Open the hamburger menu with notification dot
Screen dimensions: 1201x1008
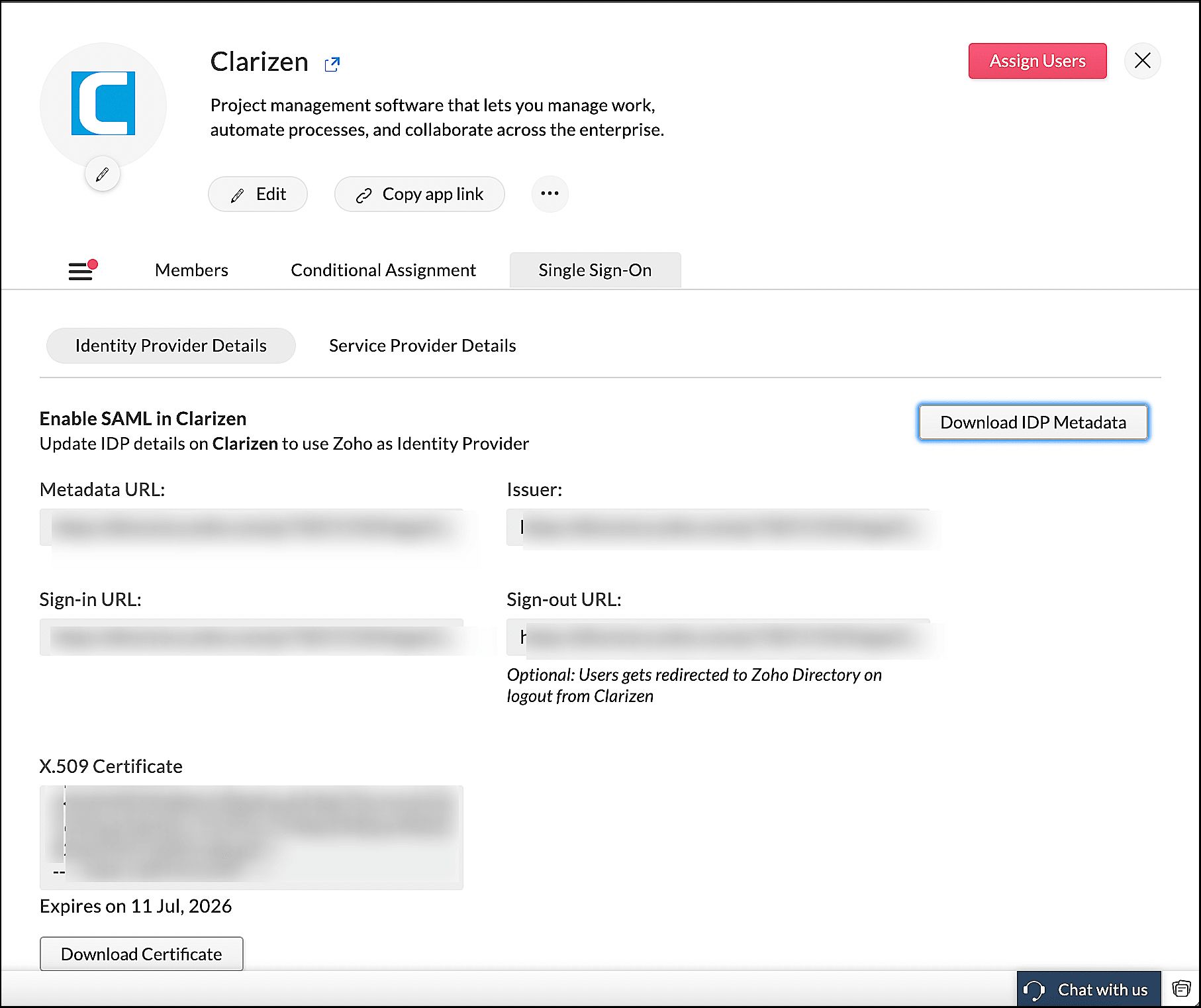tap(82, 270)
